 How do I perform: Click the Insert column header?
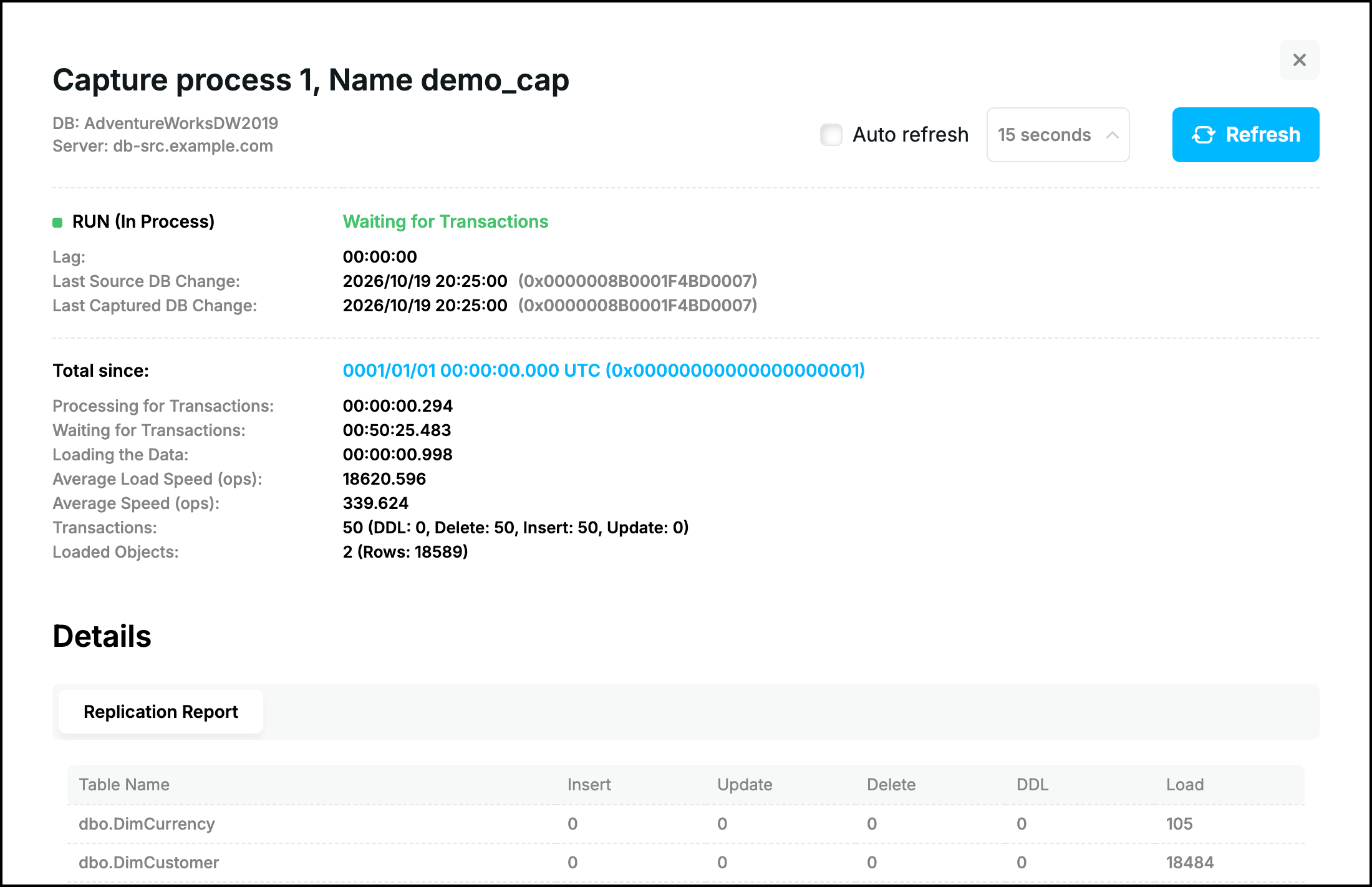[589, 785]
